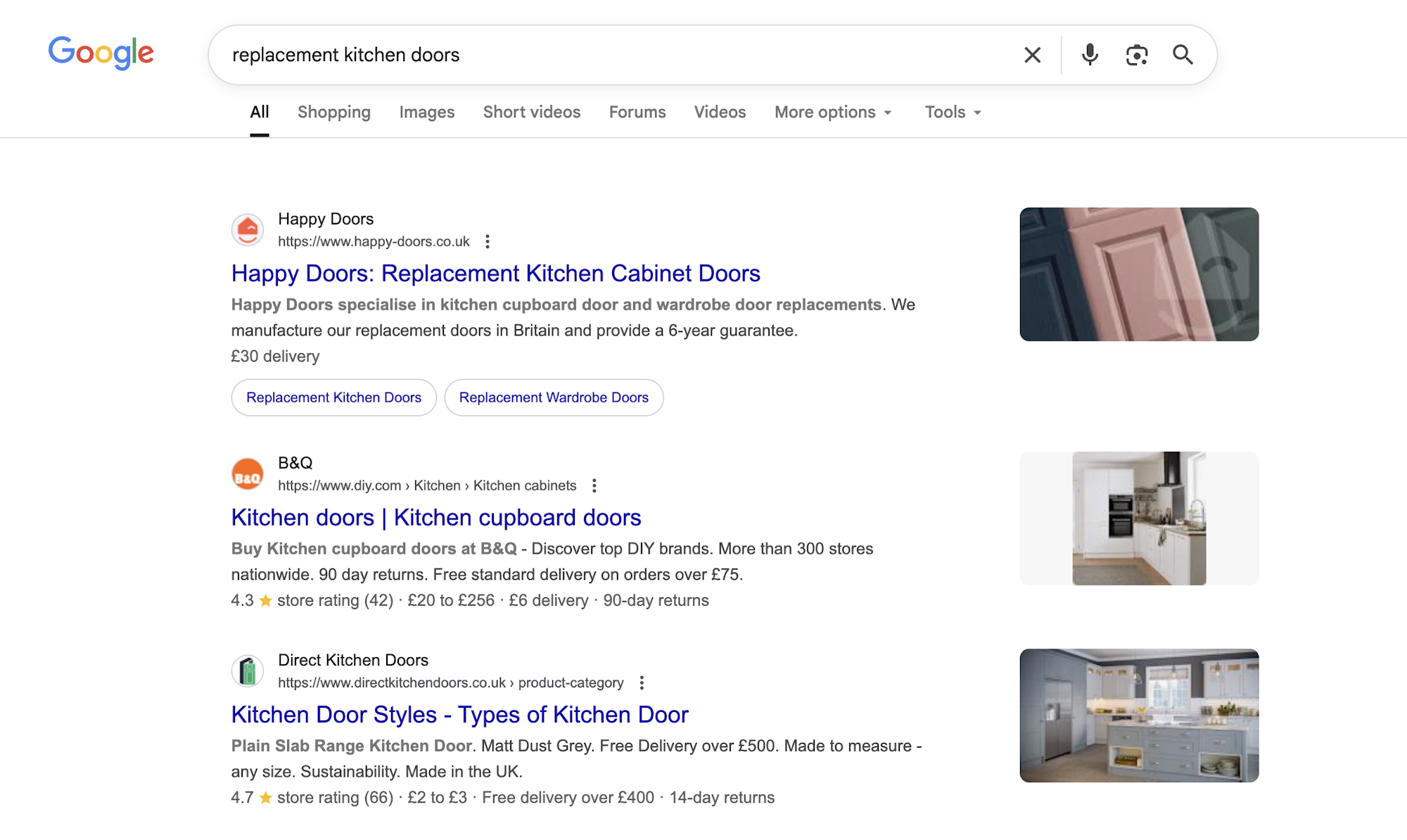Open Kitchen doors | Kitchen cupboard doors link
The image size is (1407, 840).
pyautogui.click(x=436, y=518)
